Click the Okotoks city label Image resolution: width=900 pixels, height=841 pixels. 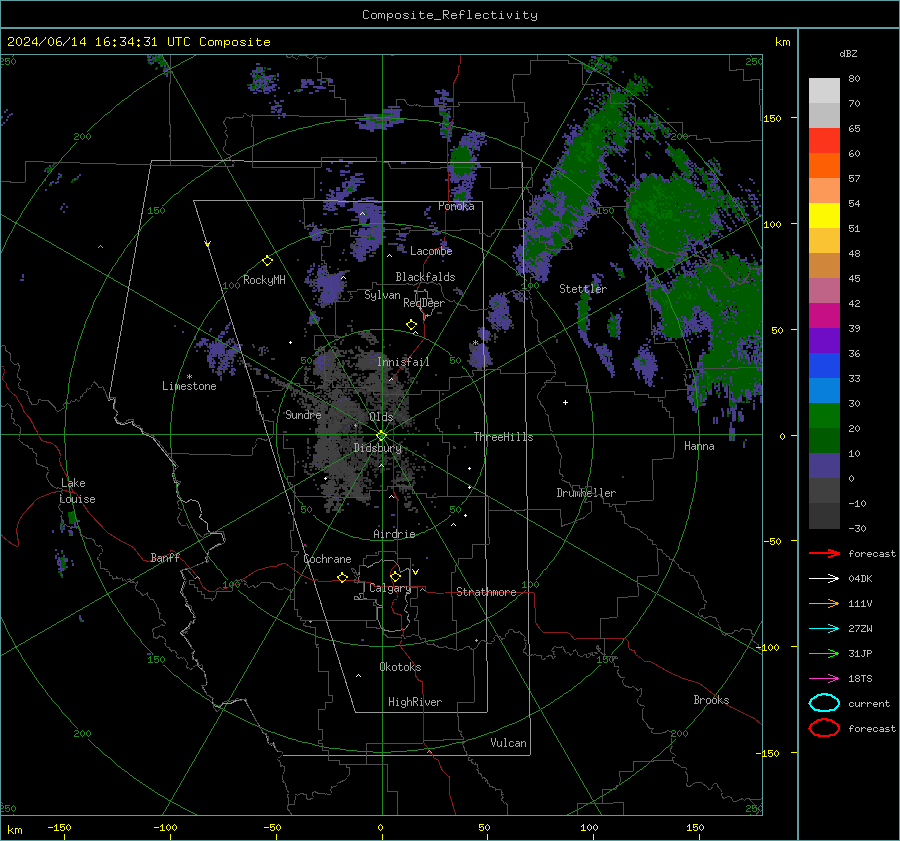[x=400, y=667]
